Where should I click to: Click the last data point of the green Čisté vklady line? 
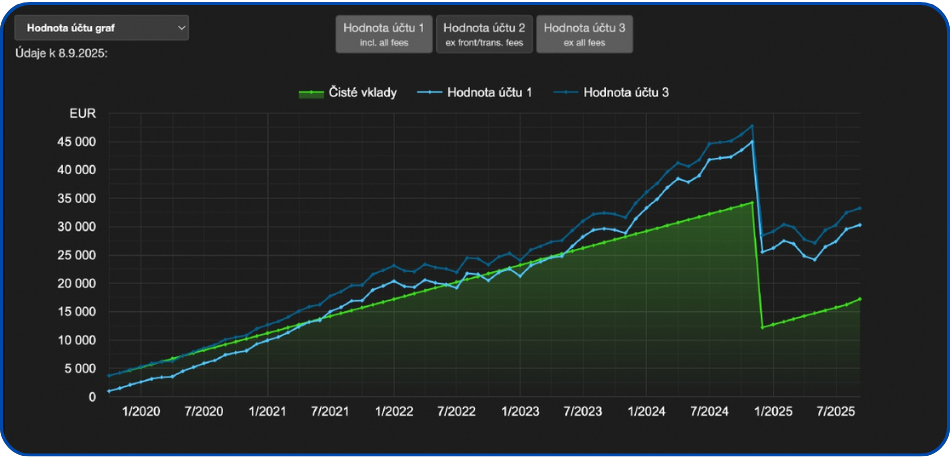860,299
